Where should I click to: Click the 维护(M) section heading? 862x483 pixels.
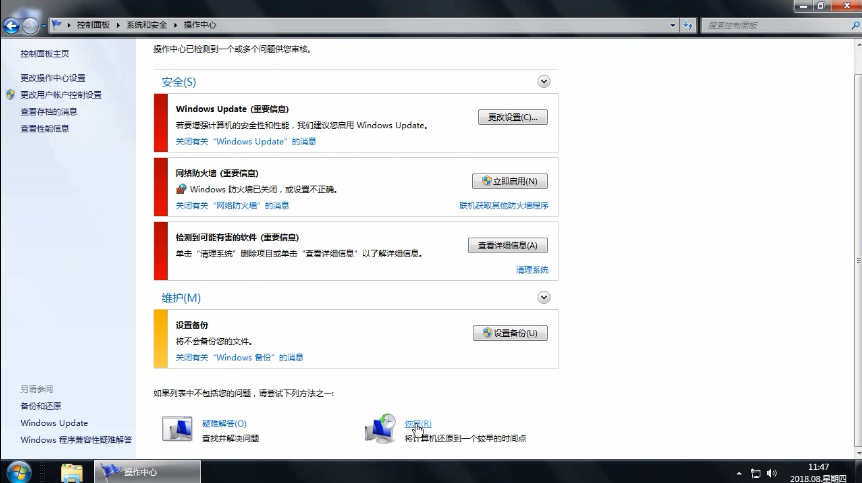(x=181, y=298)
